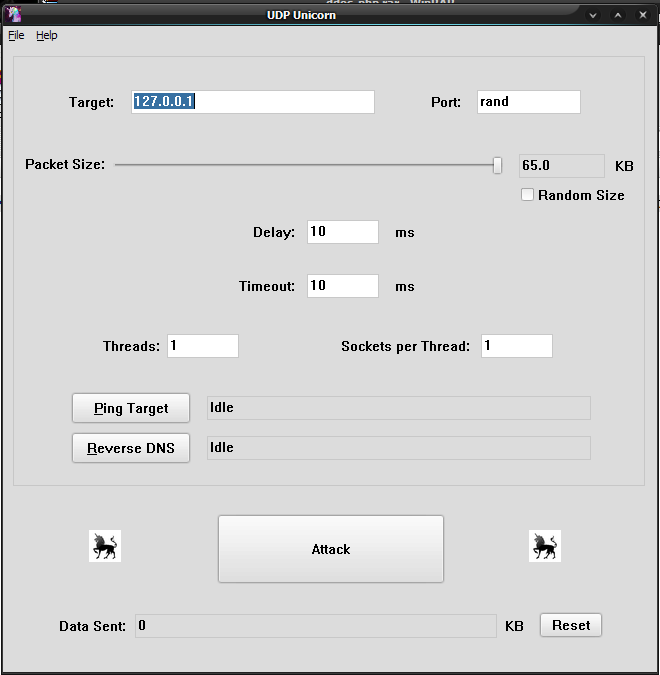Click the Packet Size slider handle
Viewport: 660px width, 675px height.
pos(497,165)
